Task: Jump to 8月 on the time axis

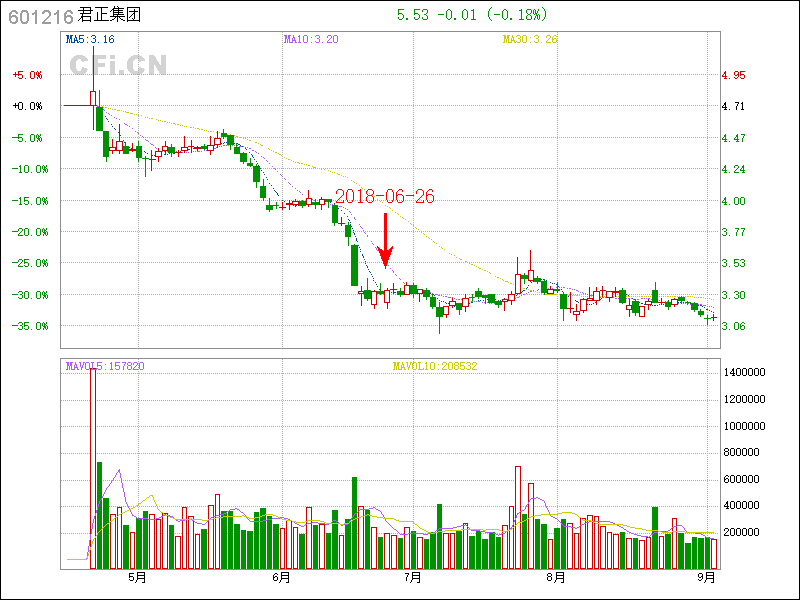Action: [556, 577]
